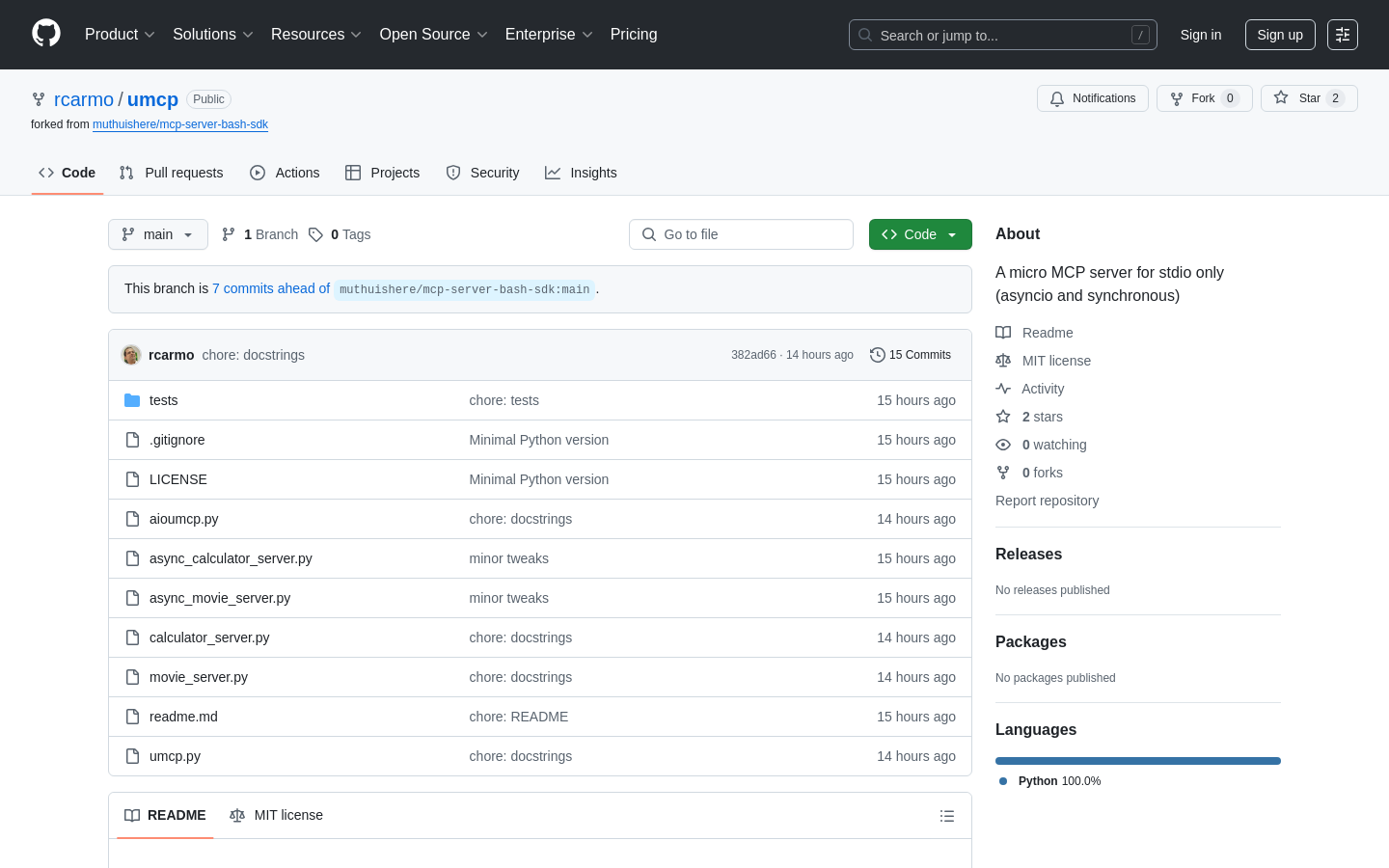Switch to the Actions tab
Screen dimensions: 1389x868
(285, 173)
